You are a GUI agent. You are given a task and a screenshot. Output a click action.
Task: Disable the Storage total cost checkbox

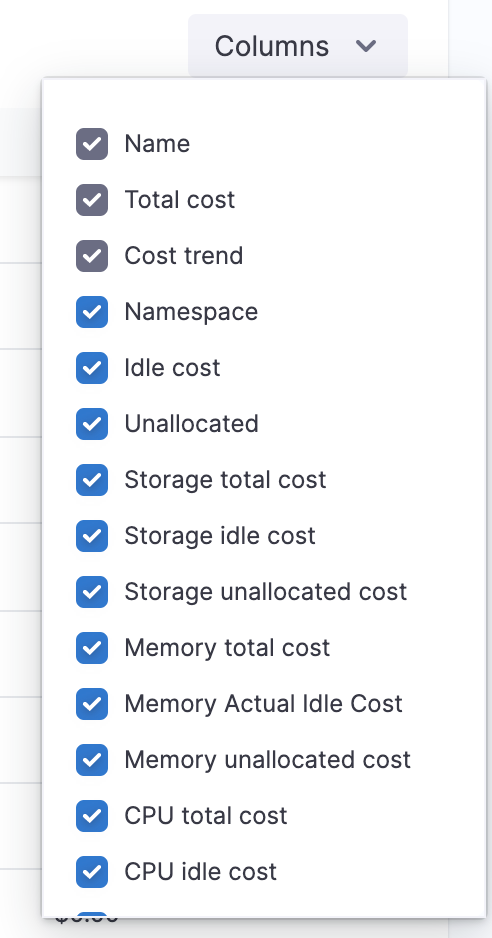tap(92, 480)
